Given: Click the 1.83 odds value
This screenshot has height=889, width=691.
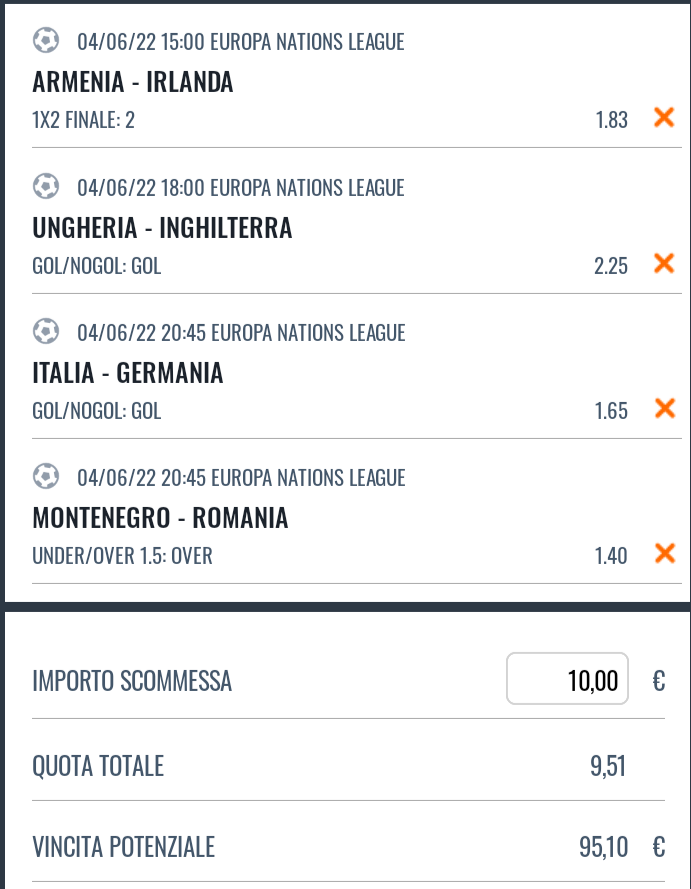Looking at the screenshot, I should pos(611,120).
